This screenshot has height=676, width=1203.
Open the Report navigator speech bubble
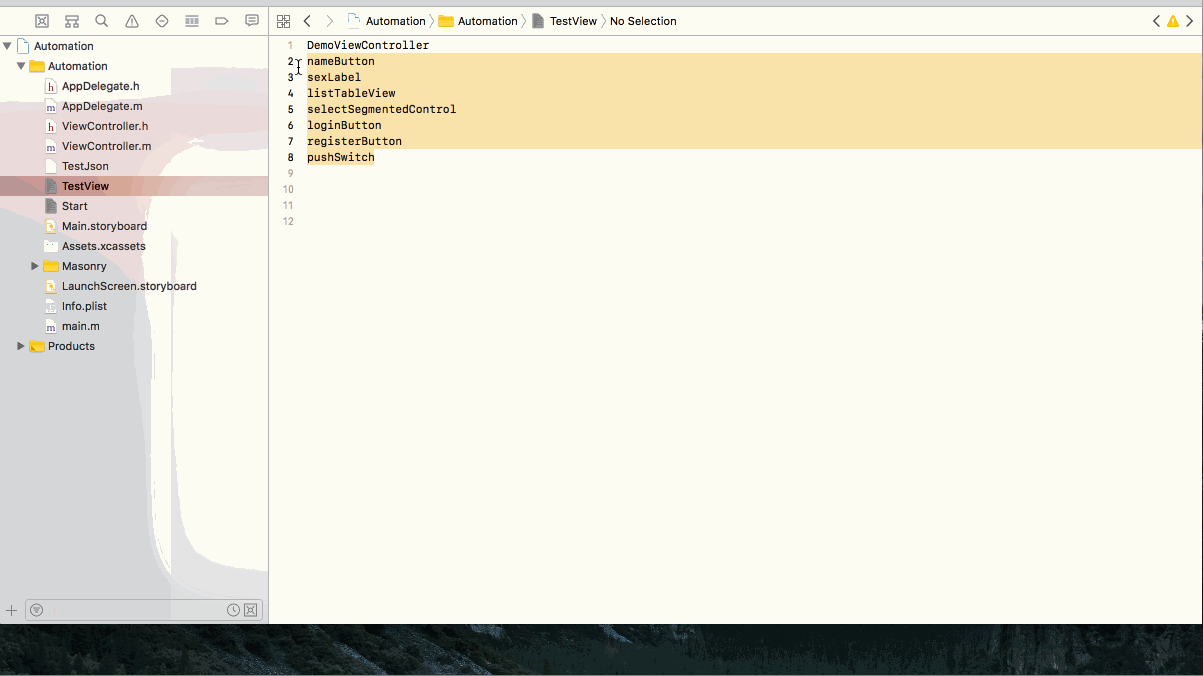pyautogui.click(x=252, y=21)
